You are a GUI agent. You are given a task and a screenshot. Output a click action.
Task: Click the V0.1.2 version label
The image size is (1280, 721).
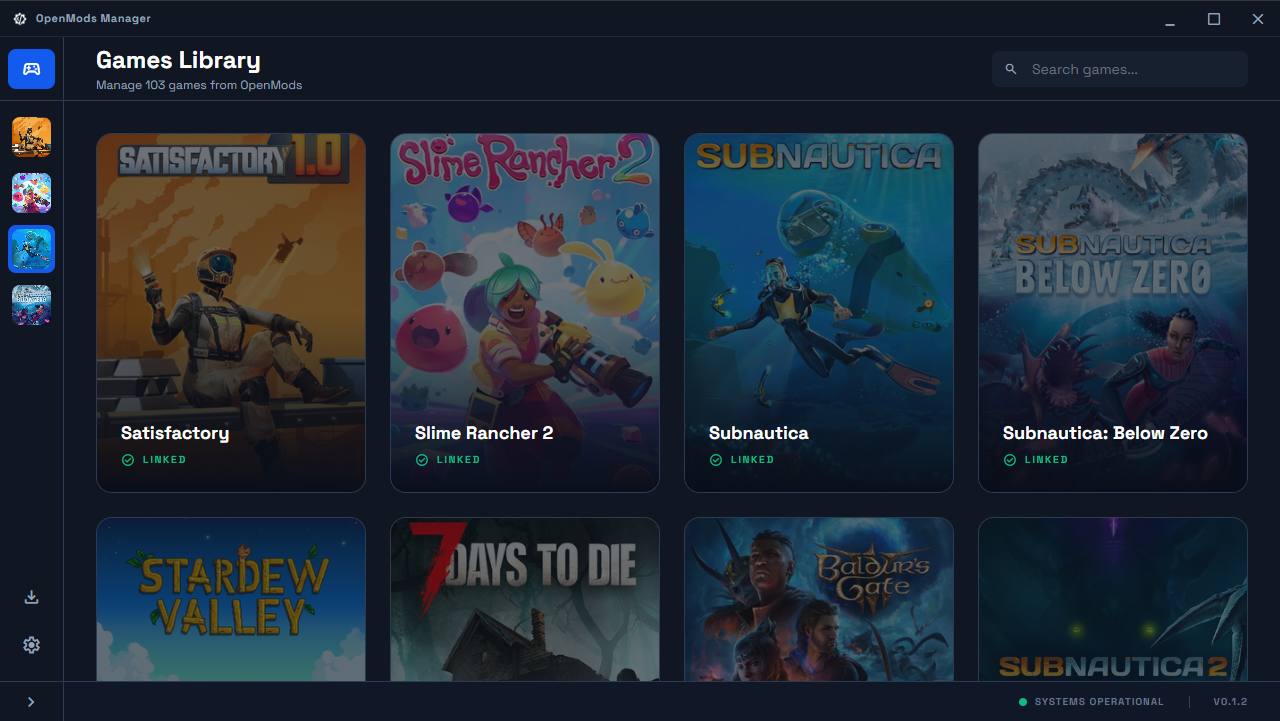pyautogui.click(x=1230, y=702)
